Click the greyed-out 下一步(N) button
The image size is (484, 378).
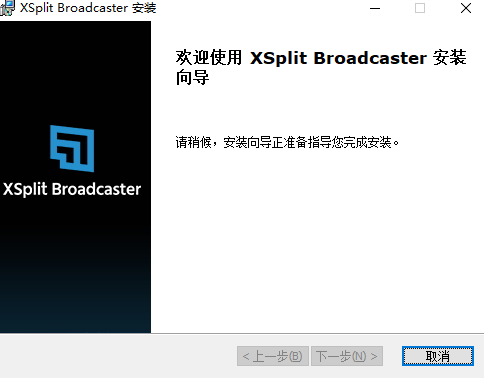(x=347, y=356)
